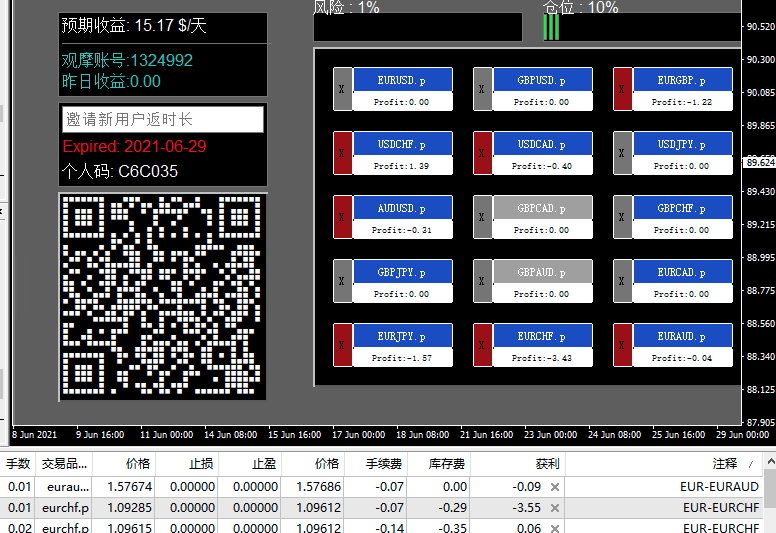The height and width of the screenshot is (533, 776).
Task: Close the EUR-EURAUD order with its X icon
Action: [555, 487]
